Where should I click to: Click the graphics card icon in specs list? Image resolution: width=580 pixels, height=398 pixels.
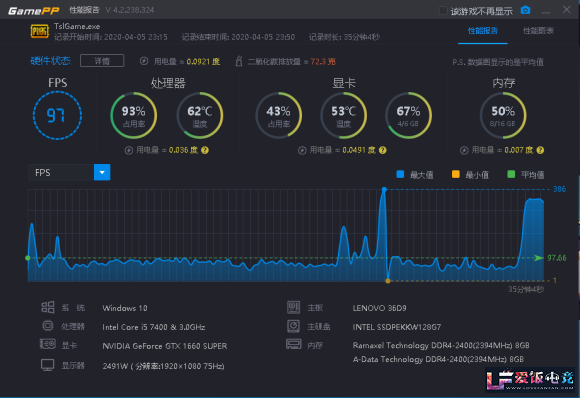point(48,344)
